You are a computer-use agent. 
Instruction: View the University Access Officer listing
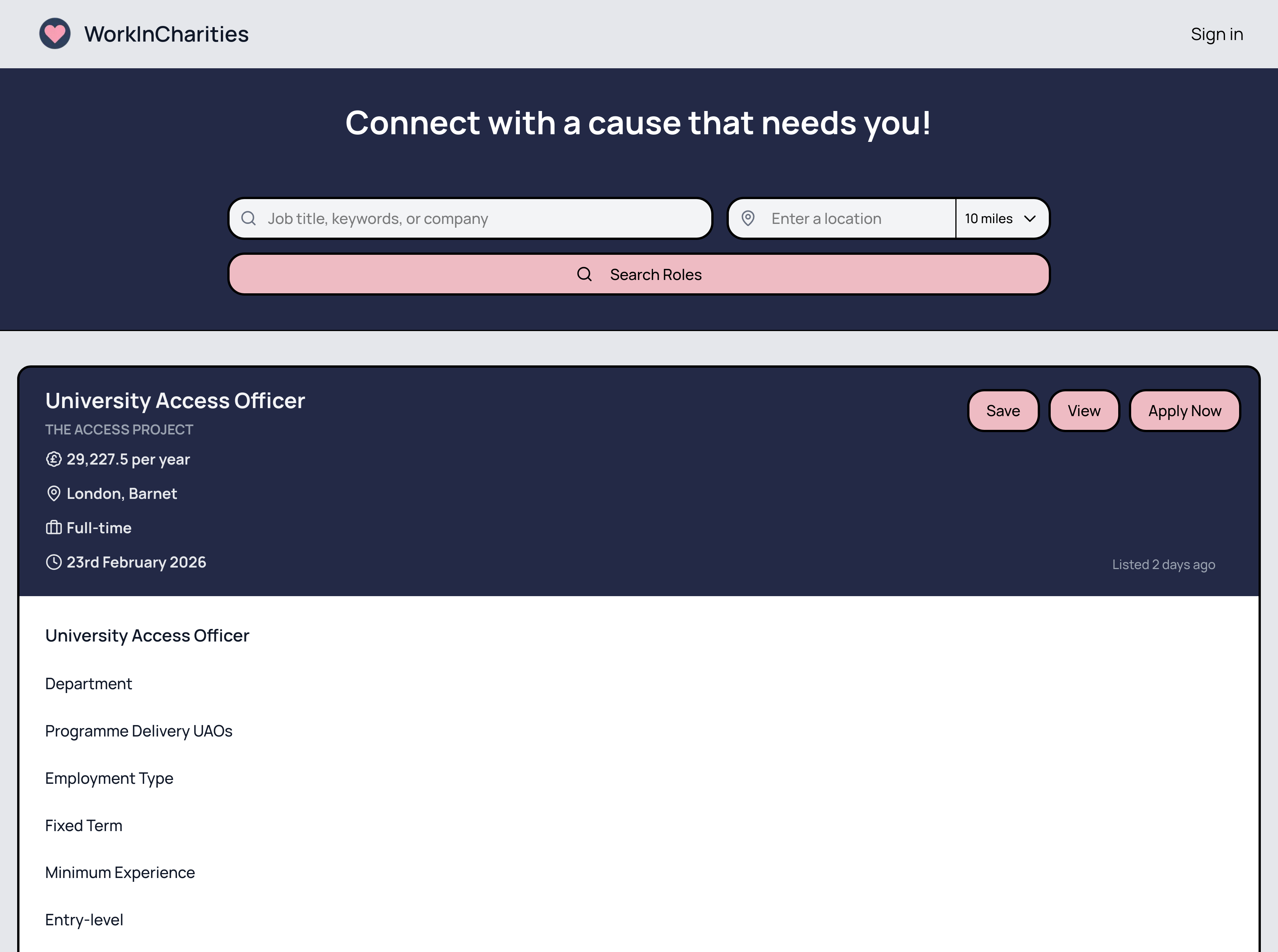1083,411
